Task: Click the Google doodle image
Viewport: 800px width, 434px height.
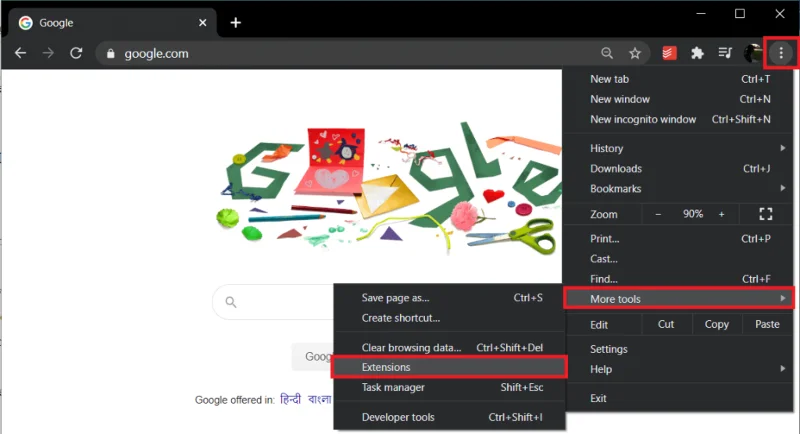Action: [390, 190]
